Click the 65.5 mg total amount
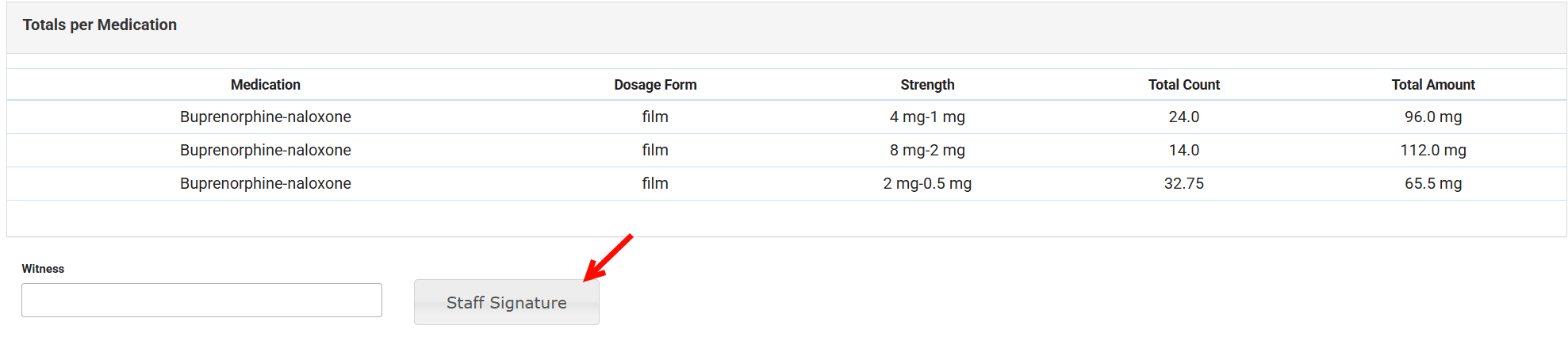The height and width of the screenshot is (341, 1568). coord(1432,183)
